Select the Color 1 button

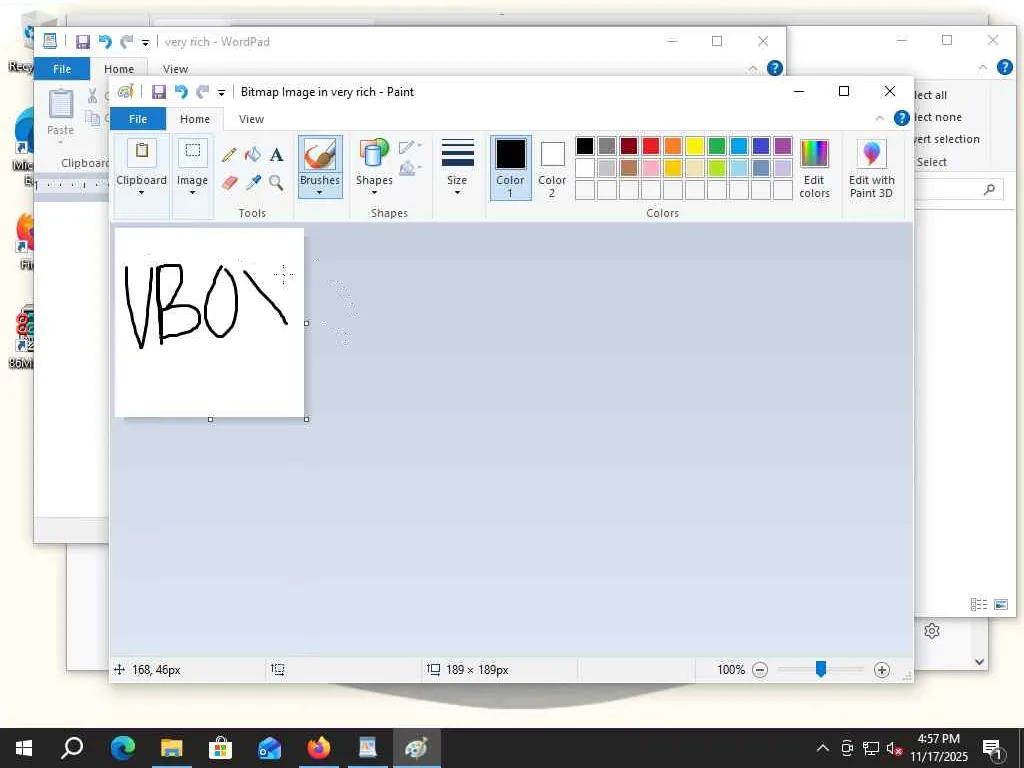(x=511, y=168)
